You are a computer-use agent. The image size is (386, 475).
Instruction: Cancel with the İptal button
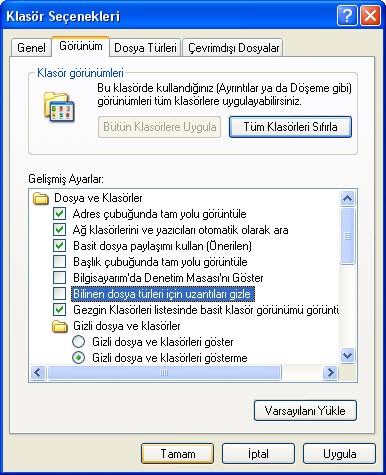(x=258, y=453)
